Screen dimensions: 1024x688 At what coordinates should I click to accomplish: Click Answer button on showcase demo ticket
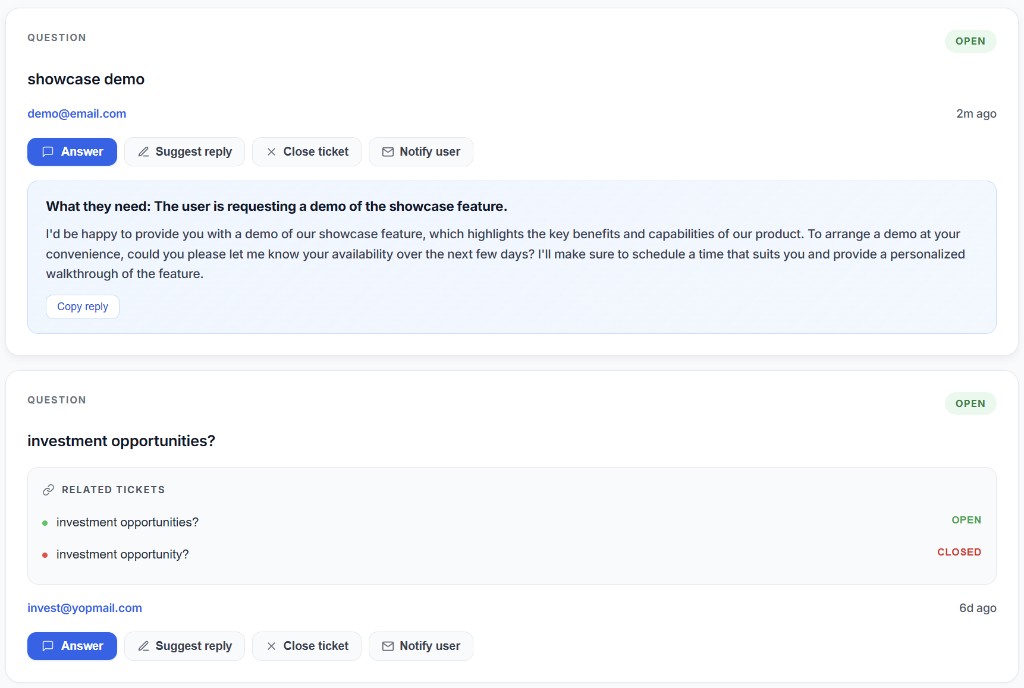coord(72,152)
